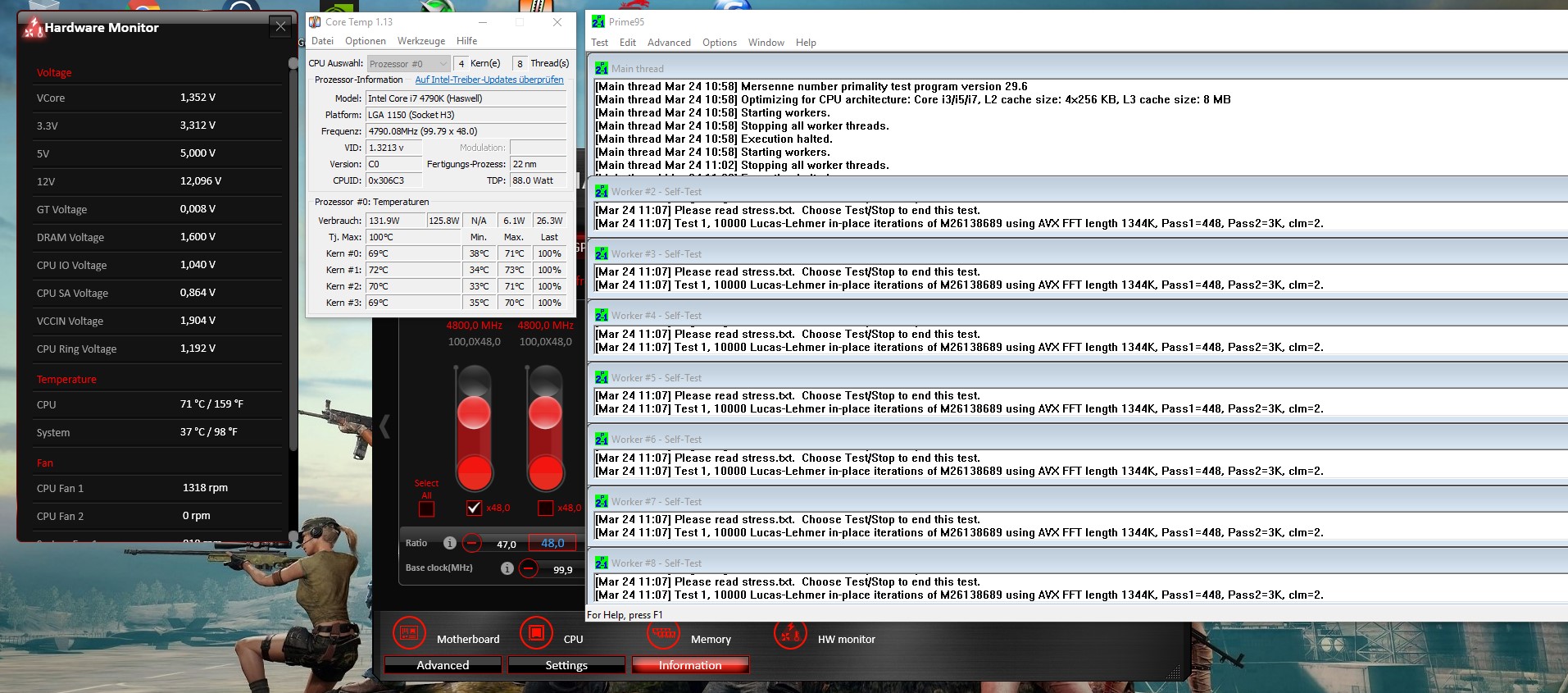Viewport: 1568px width, 693px height.
Task: Click the blue 48,0 Ratio input field
Action: pyautogui.click(x=552, y=543)
